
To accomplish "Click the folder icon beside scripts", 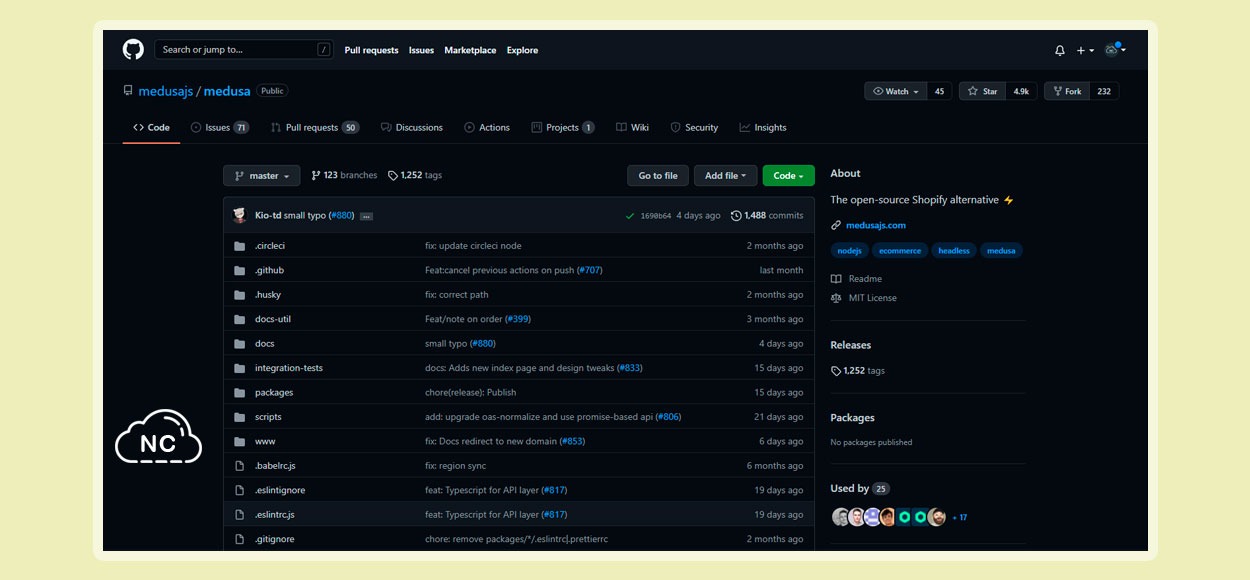I will tap(239, 417).
